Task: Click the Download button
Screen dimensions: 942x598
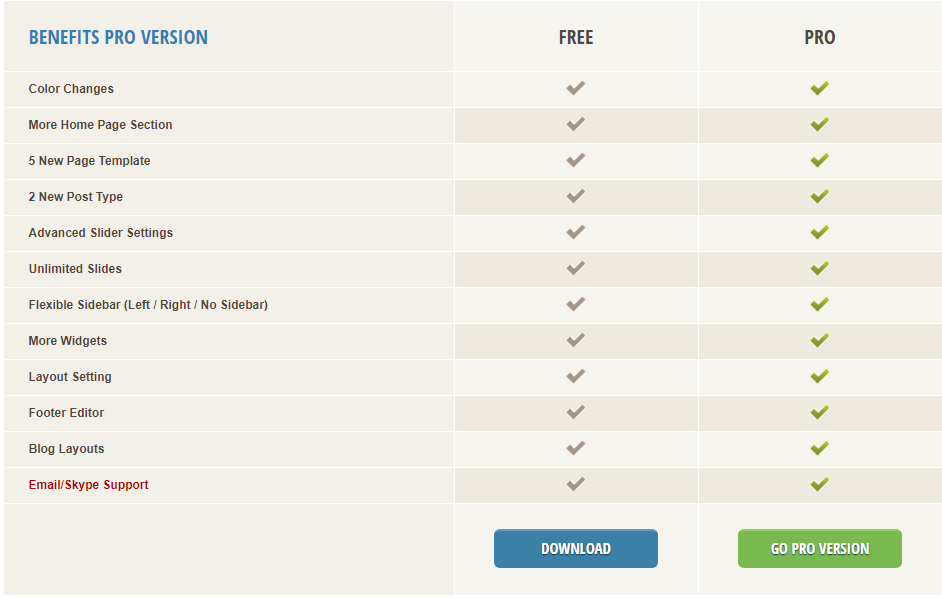Action: [575, 548]
